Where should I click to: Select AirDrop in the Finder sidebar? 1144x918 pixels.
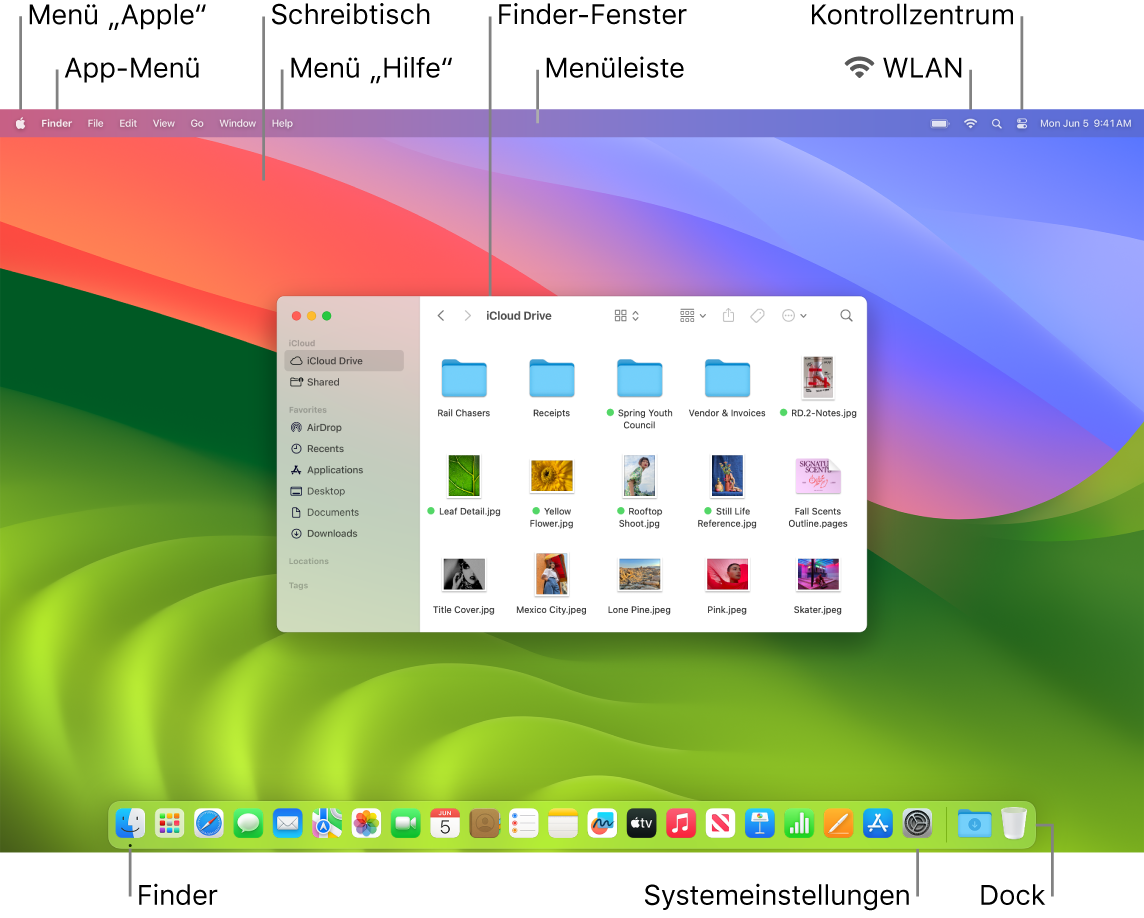327,427
